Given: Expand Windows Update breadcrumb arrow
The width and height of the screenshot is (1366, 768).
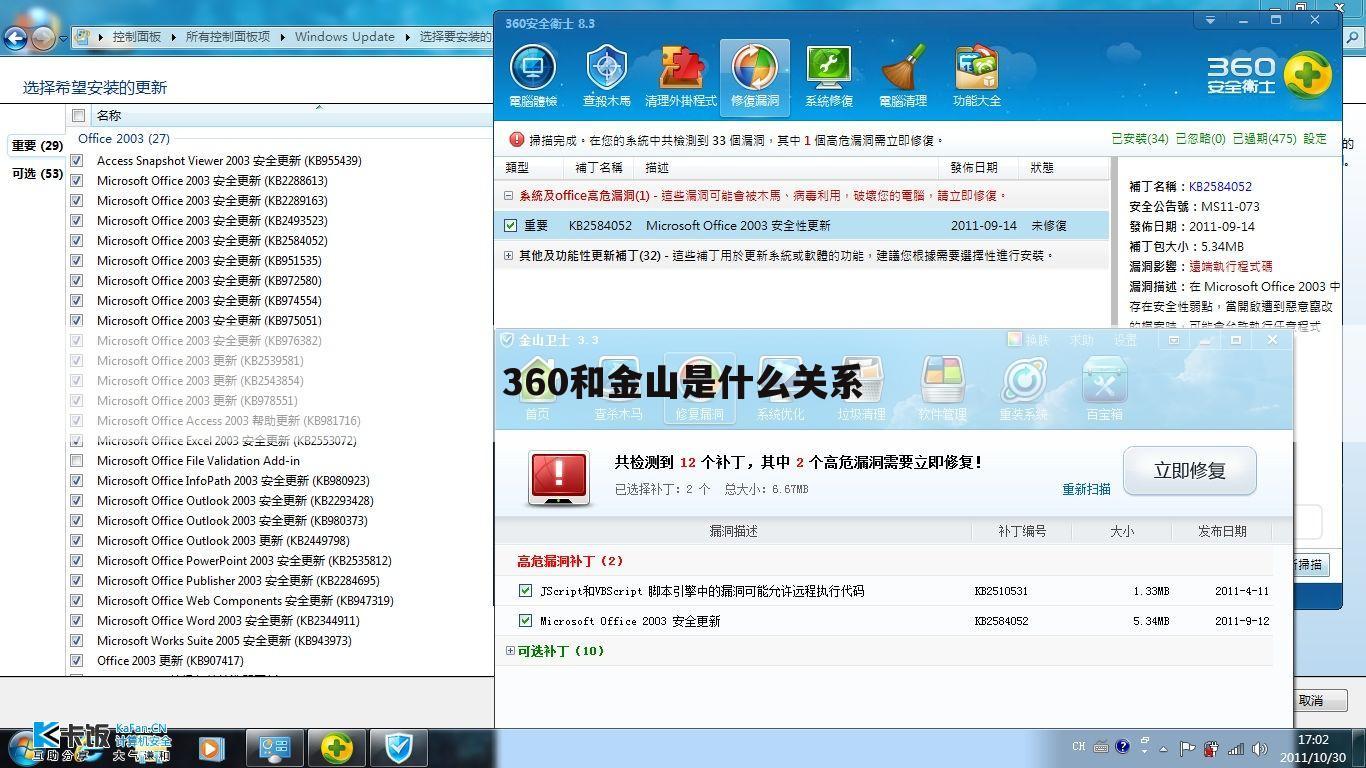Looking at the screenshot, I should (x=407, y=37).
